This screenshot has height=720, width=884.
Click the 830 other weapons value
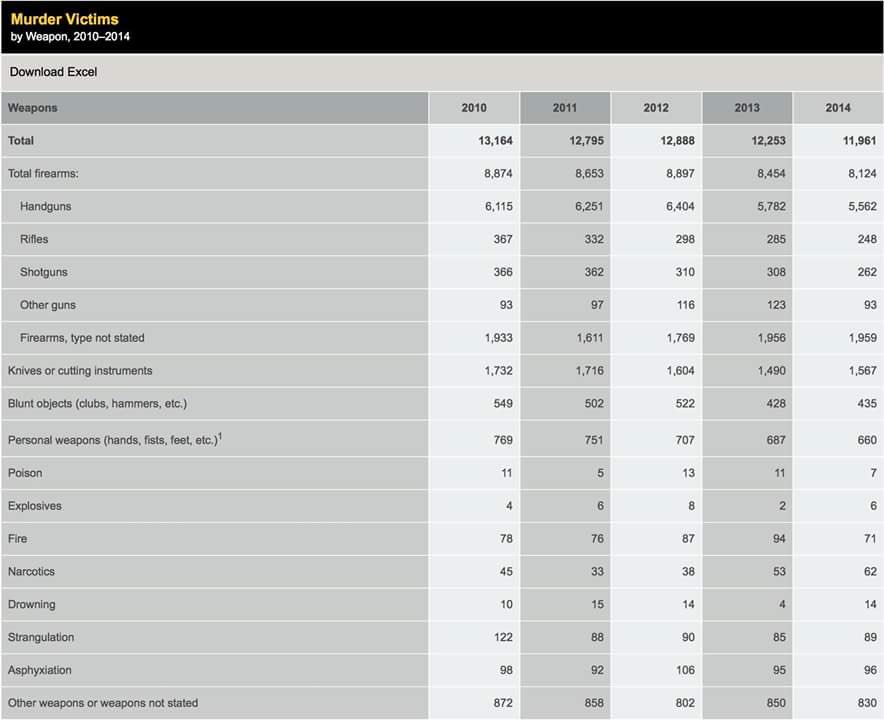(x=867, y=703)
